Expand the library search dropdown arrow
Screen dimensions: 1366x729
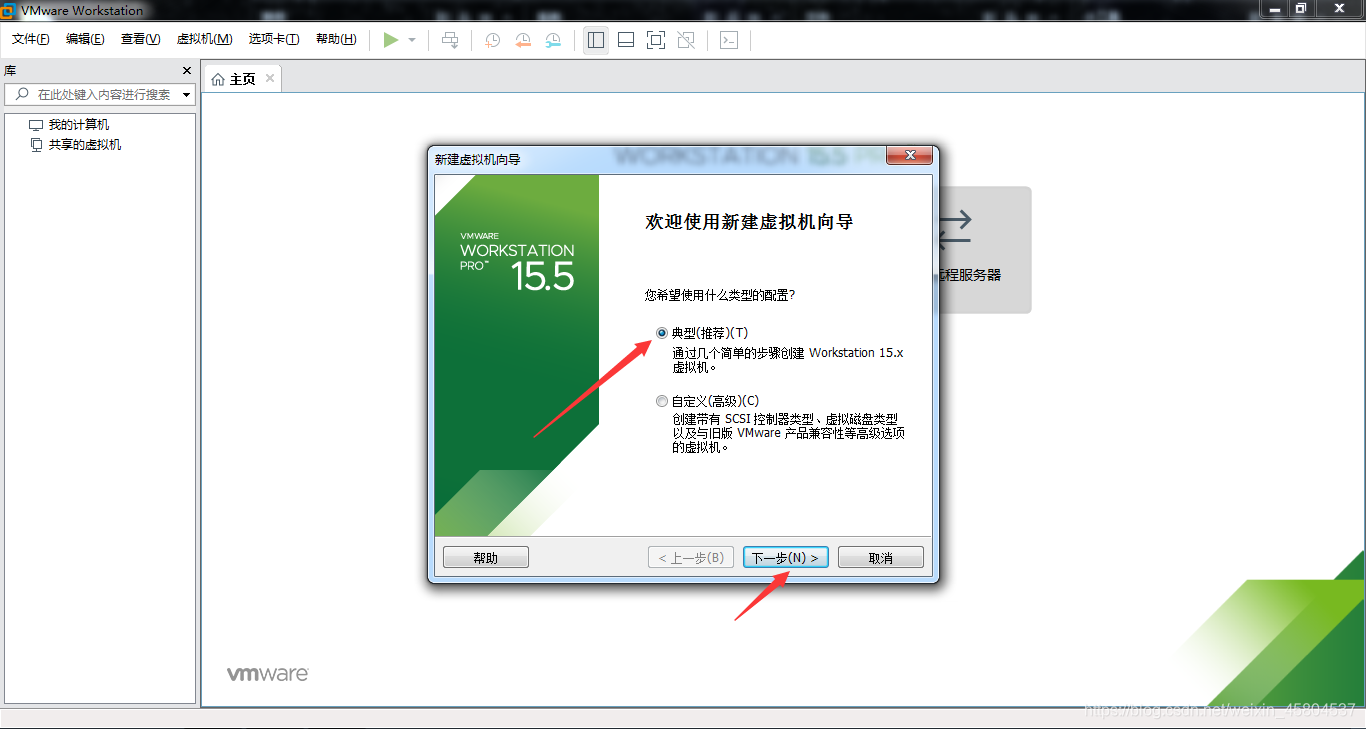tap(187, 94)
